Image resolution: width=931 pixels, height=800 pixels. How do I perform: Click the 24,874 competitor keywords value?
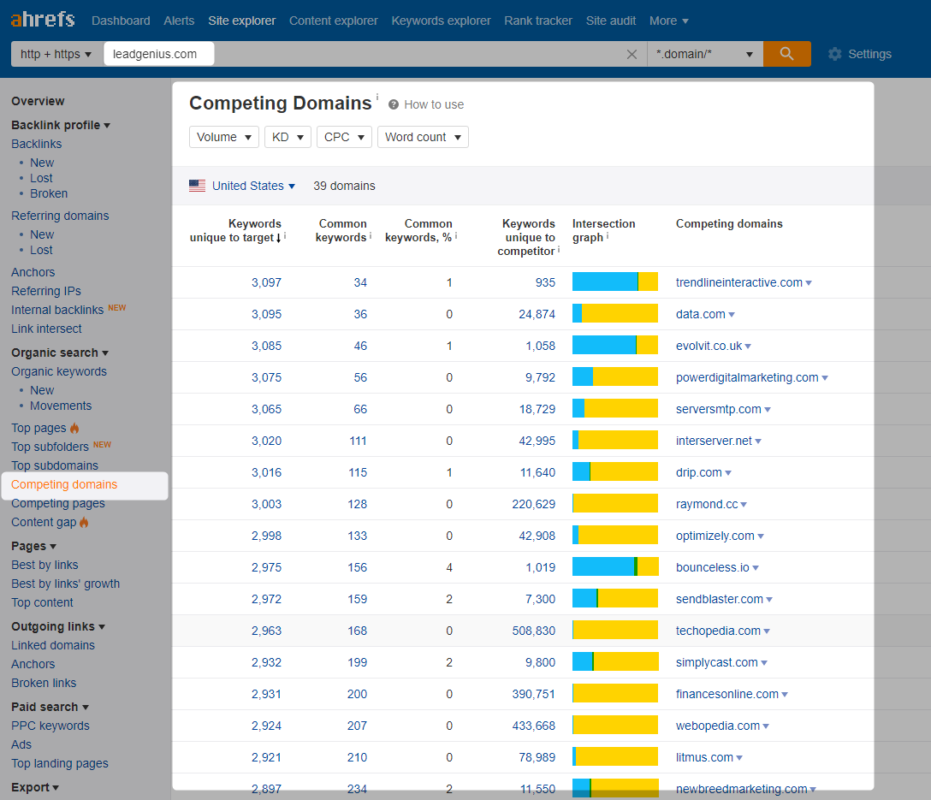537,314
